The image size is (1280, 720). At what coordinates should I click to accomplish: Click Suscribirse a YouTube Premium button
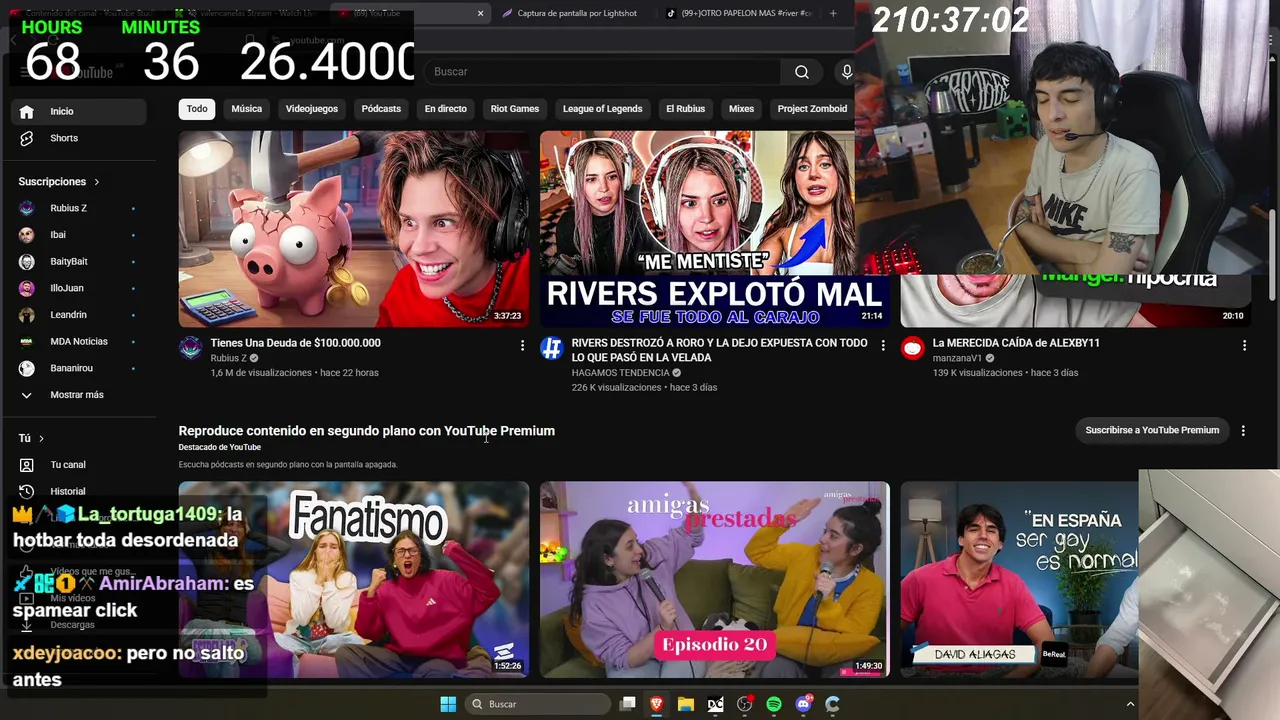[x=1152, y=430]
